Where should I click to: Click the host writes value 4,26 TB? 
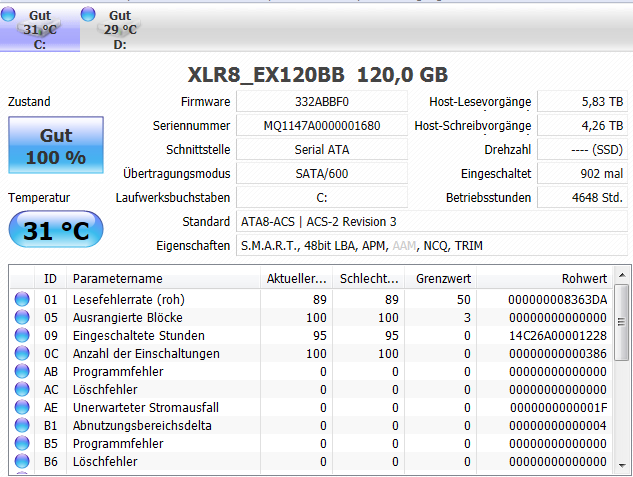point(583,126)
